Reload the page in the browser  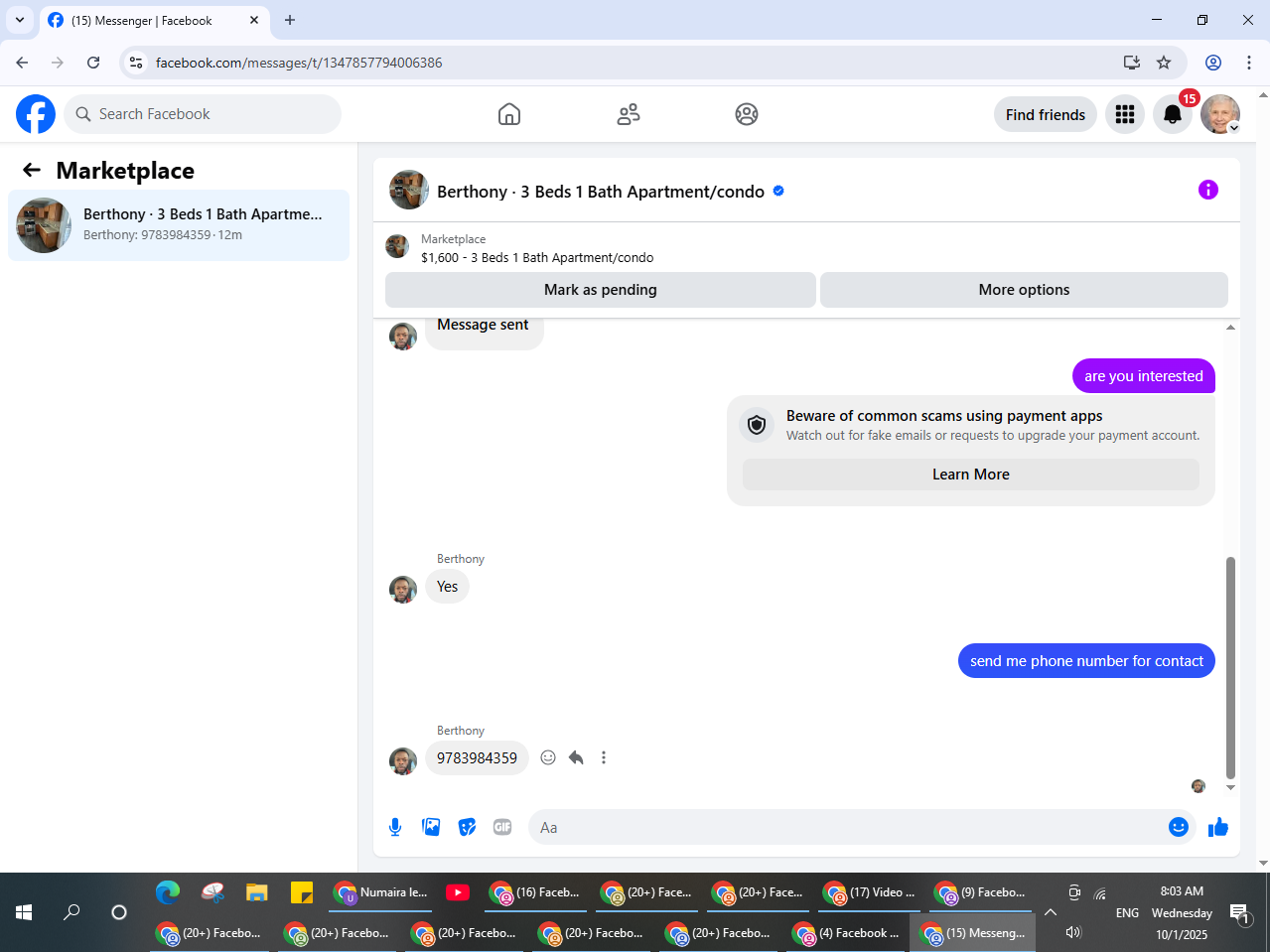tap(93, 63)
